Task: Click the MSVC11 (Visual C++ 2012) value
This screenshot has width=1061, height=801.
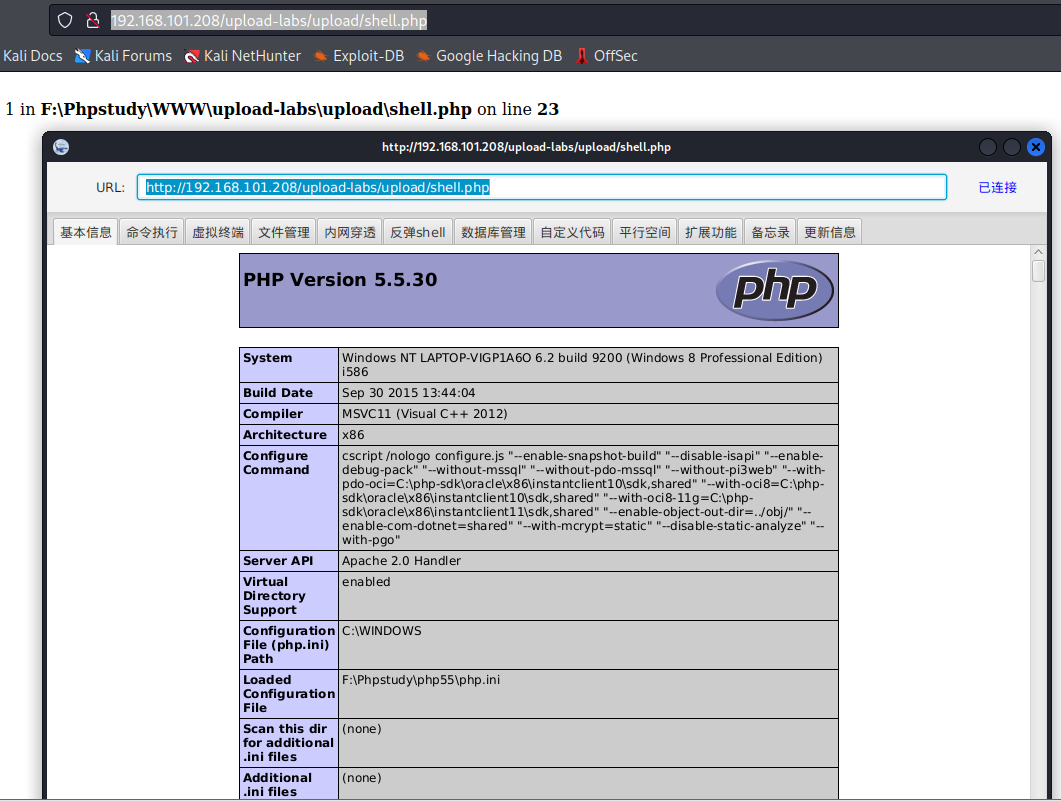Action: coord(424,414)
